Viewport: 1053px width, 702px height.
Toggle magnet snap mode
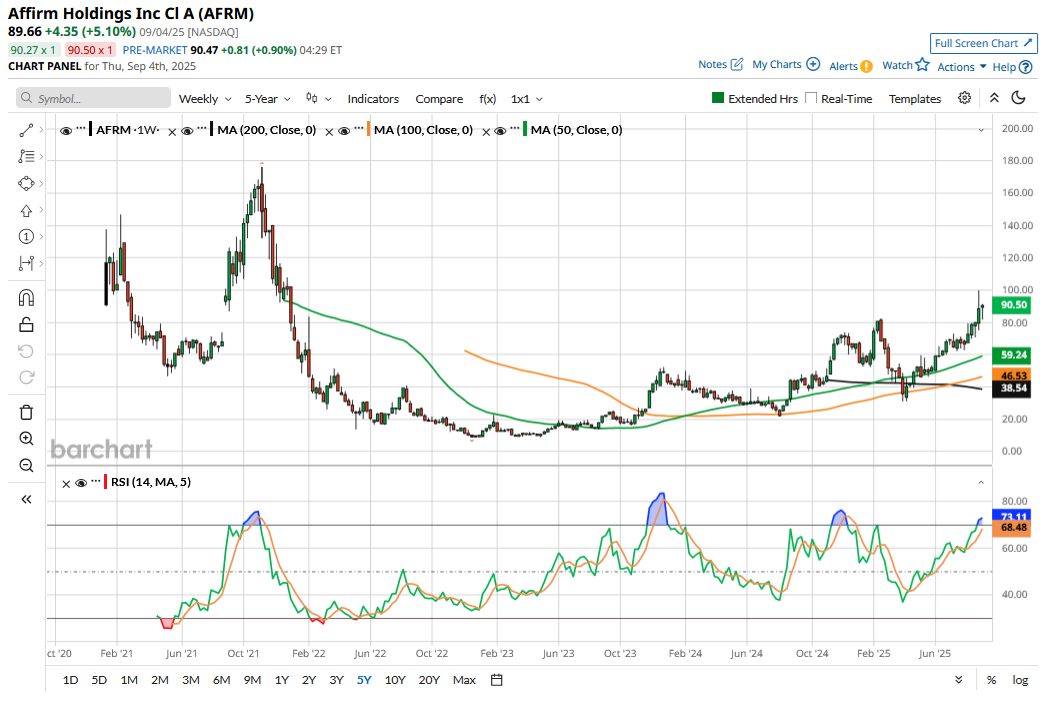[x=26, y=298]
